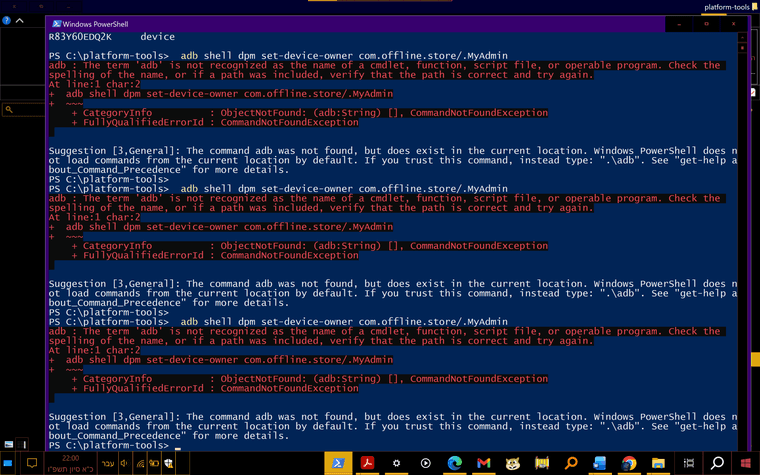Click the word device after the serial
760x475 pixels.
158,37
